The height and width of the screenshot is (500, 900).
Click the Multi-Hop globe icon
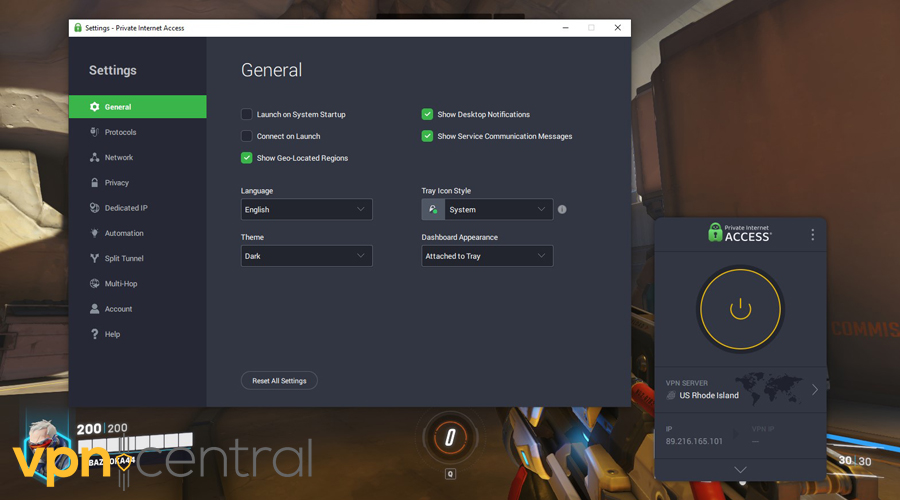[x=95, y=284]
